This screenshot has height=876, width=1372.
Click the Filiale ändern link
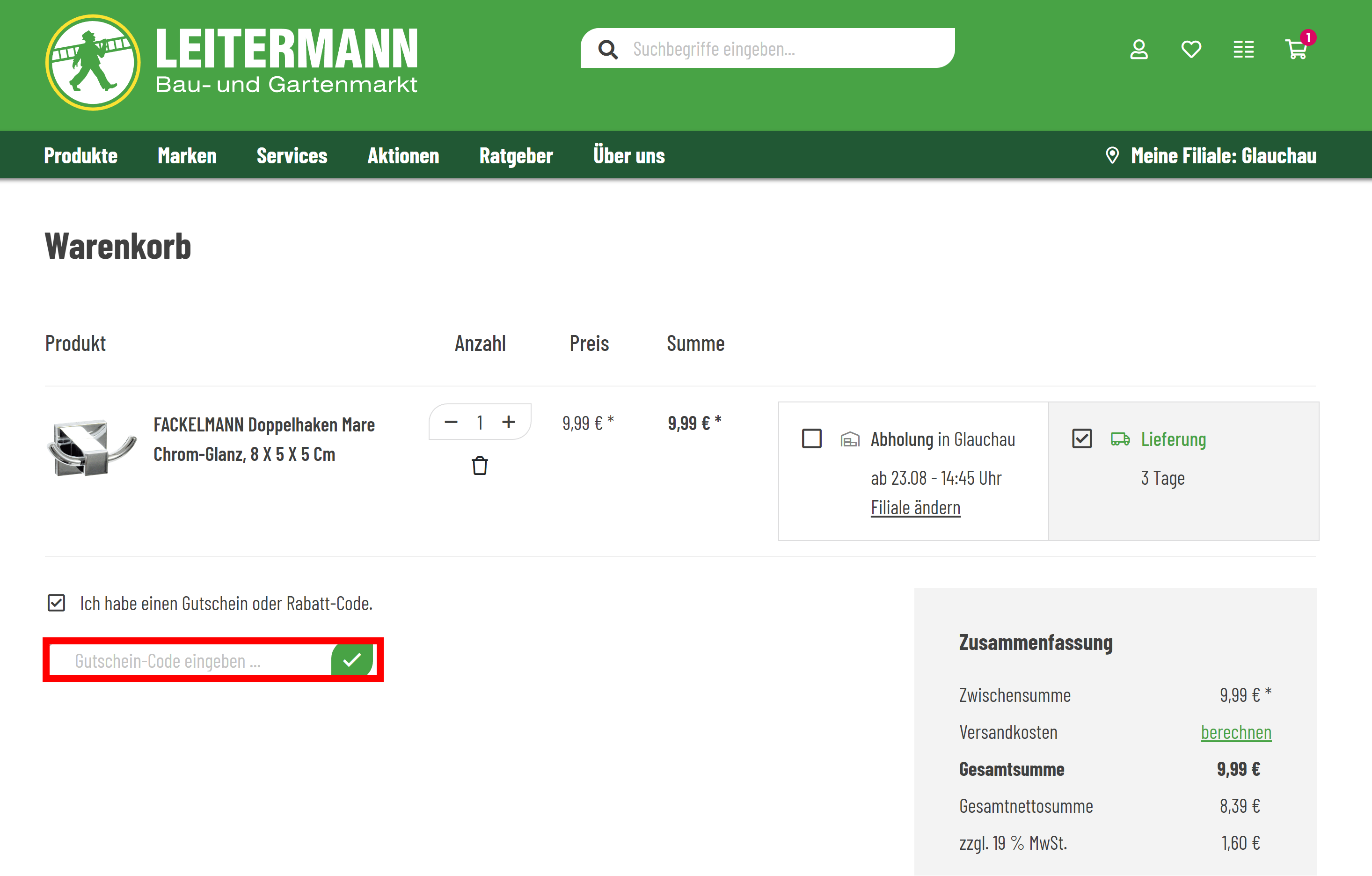(915, 508)
